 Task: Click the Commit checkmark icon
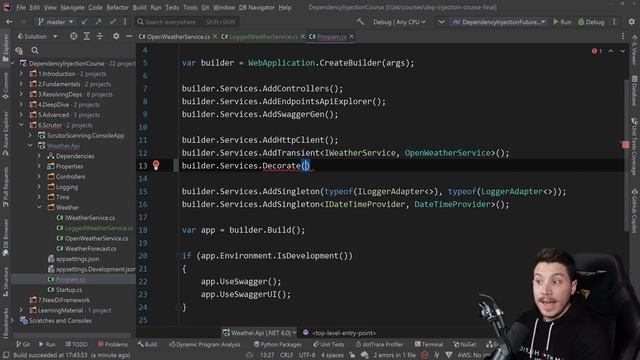tap(112, 22)
